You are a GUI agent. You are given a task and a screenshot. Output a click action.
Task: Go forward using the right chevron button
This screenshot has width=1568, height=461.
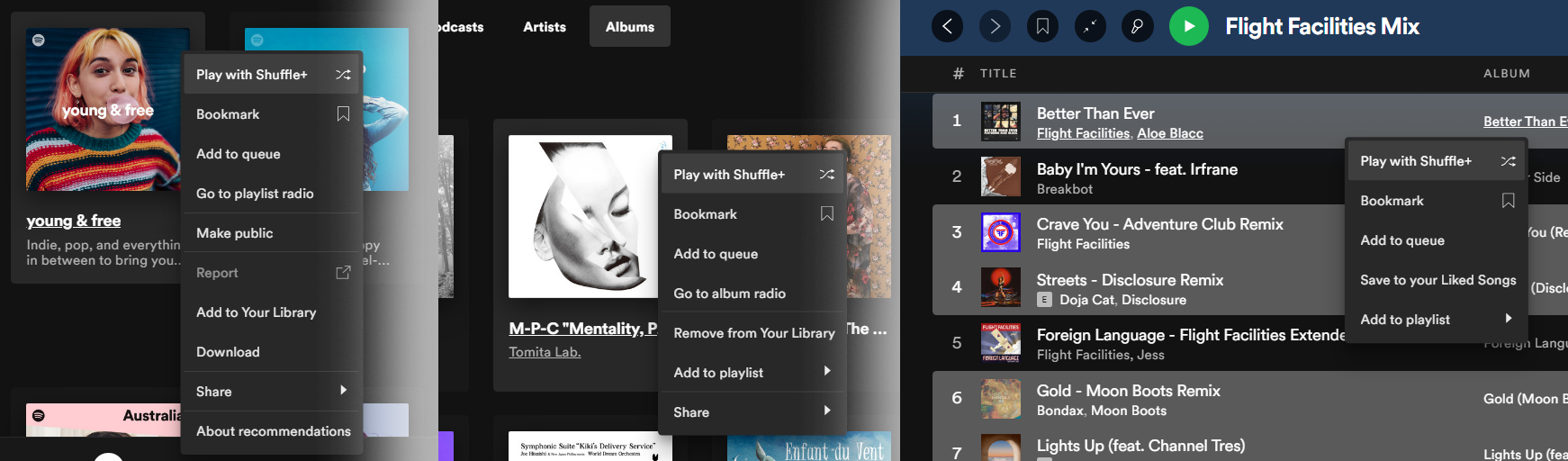995,27
